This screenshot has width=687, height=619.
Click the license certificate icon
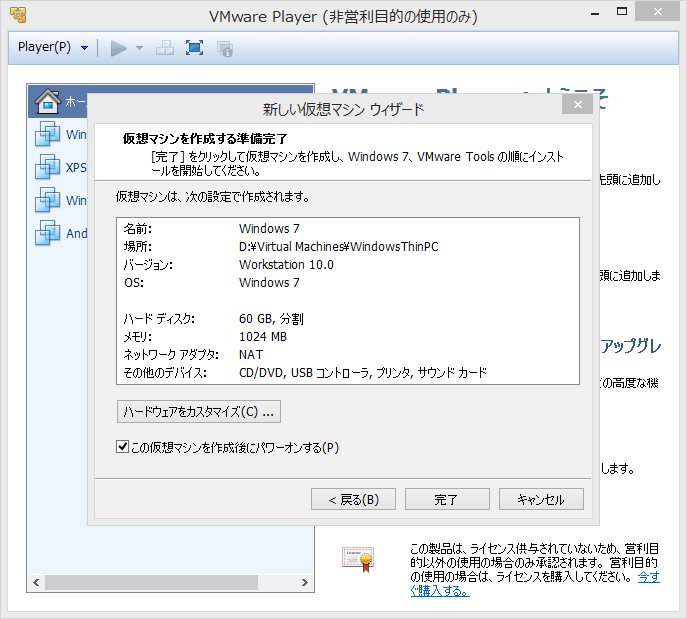coord(358,559)
